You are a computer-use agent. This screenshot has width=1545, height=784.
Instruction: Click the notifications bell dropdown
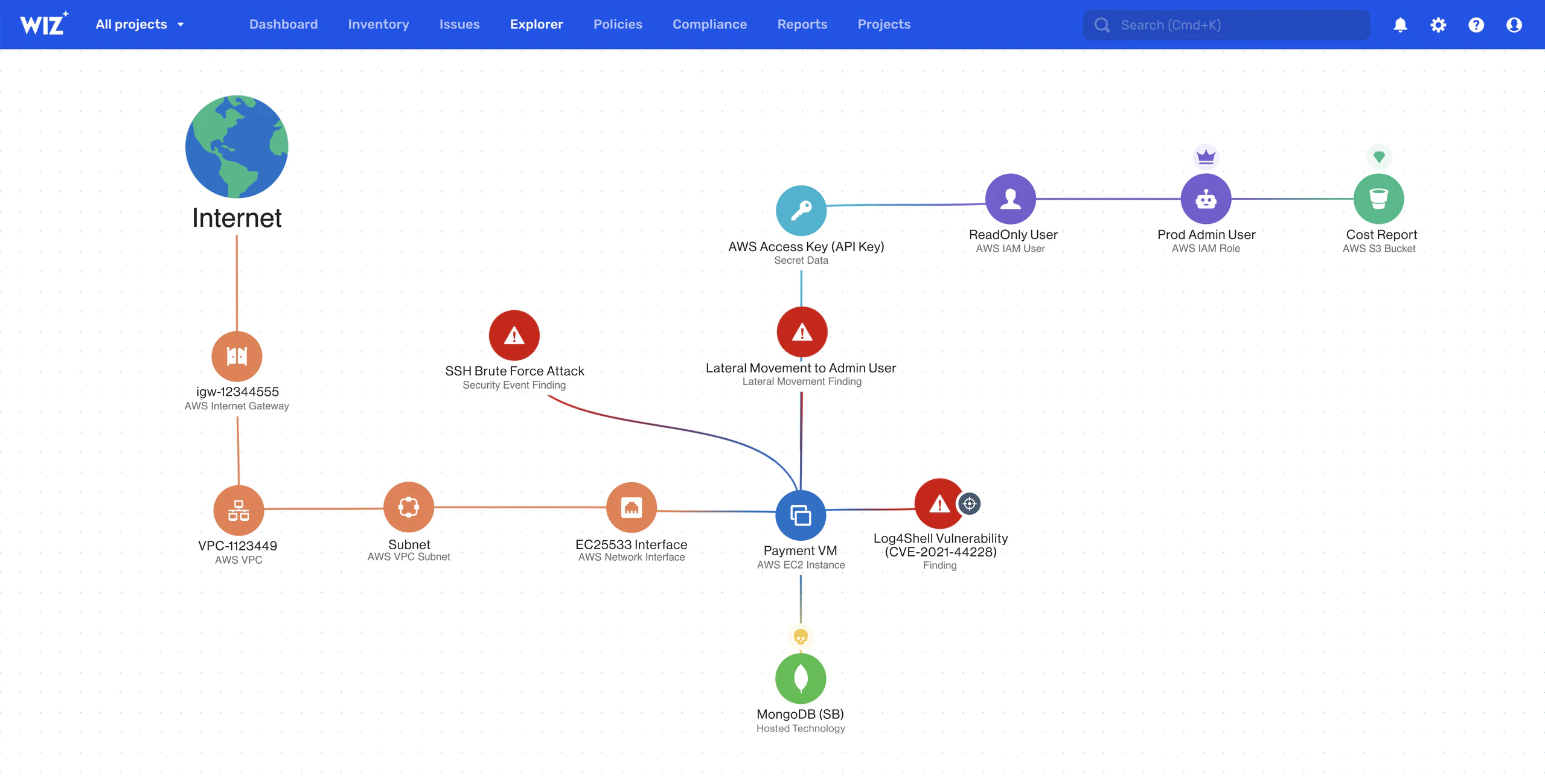(1400, 24)
